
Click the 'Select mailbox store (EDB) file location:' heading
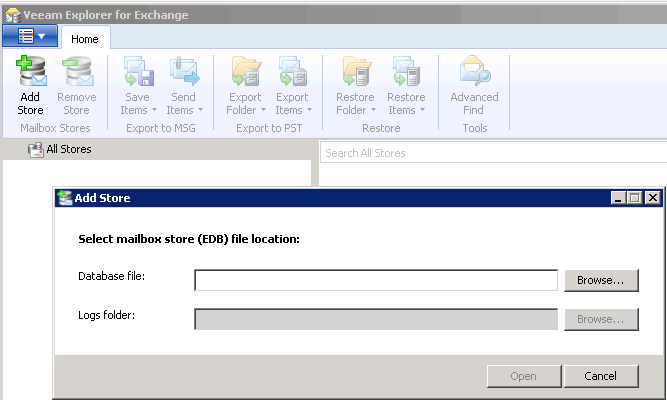pos(189,239)
